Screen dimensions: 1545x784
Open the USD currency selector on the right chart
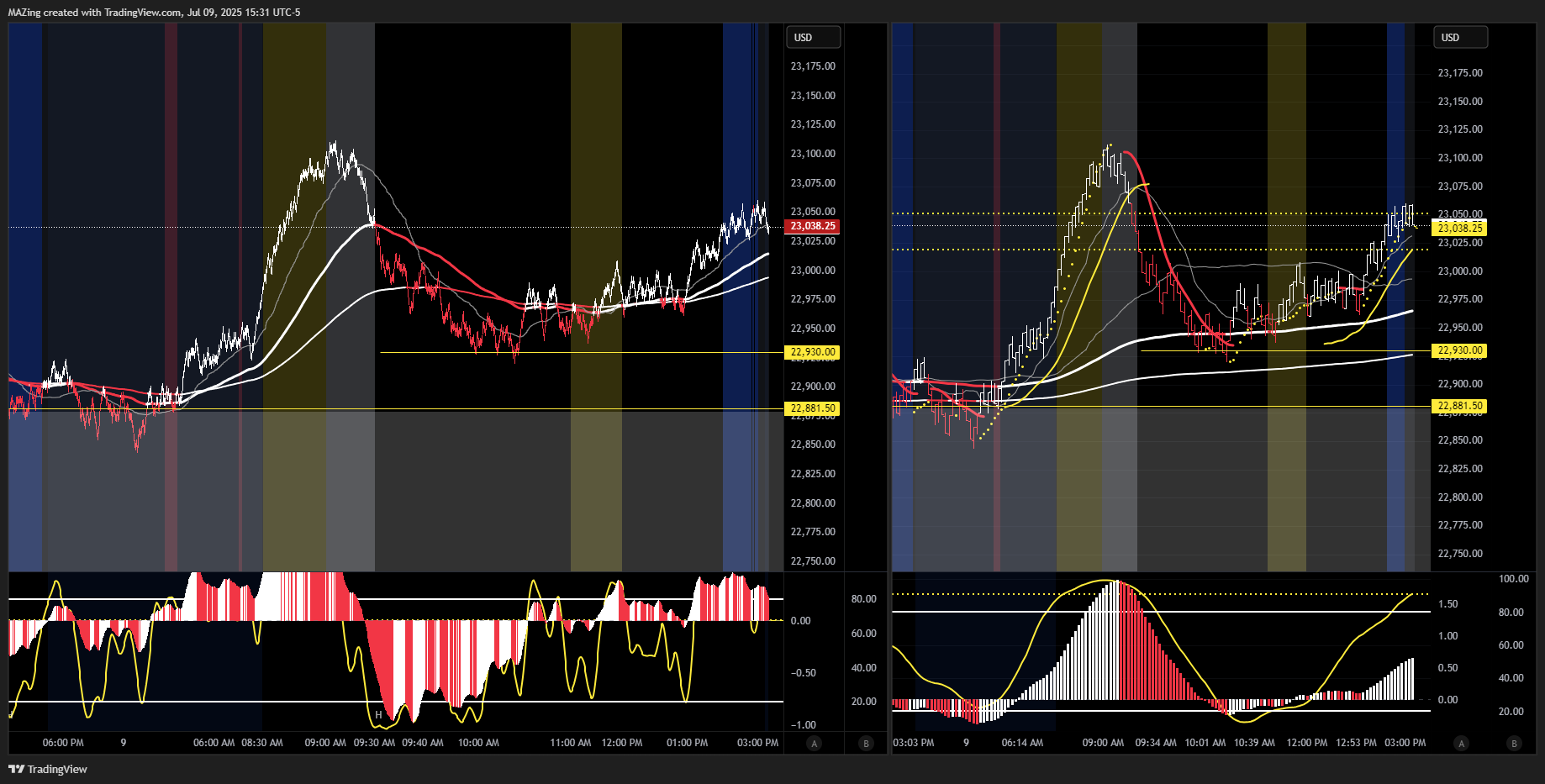1460,37
